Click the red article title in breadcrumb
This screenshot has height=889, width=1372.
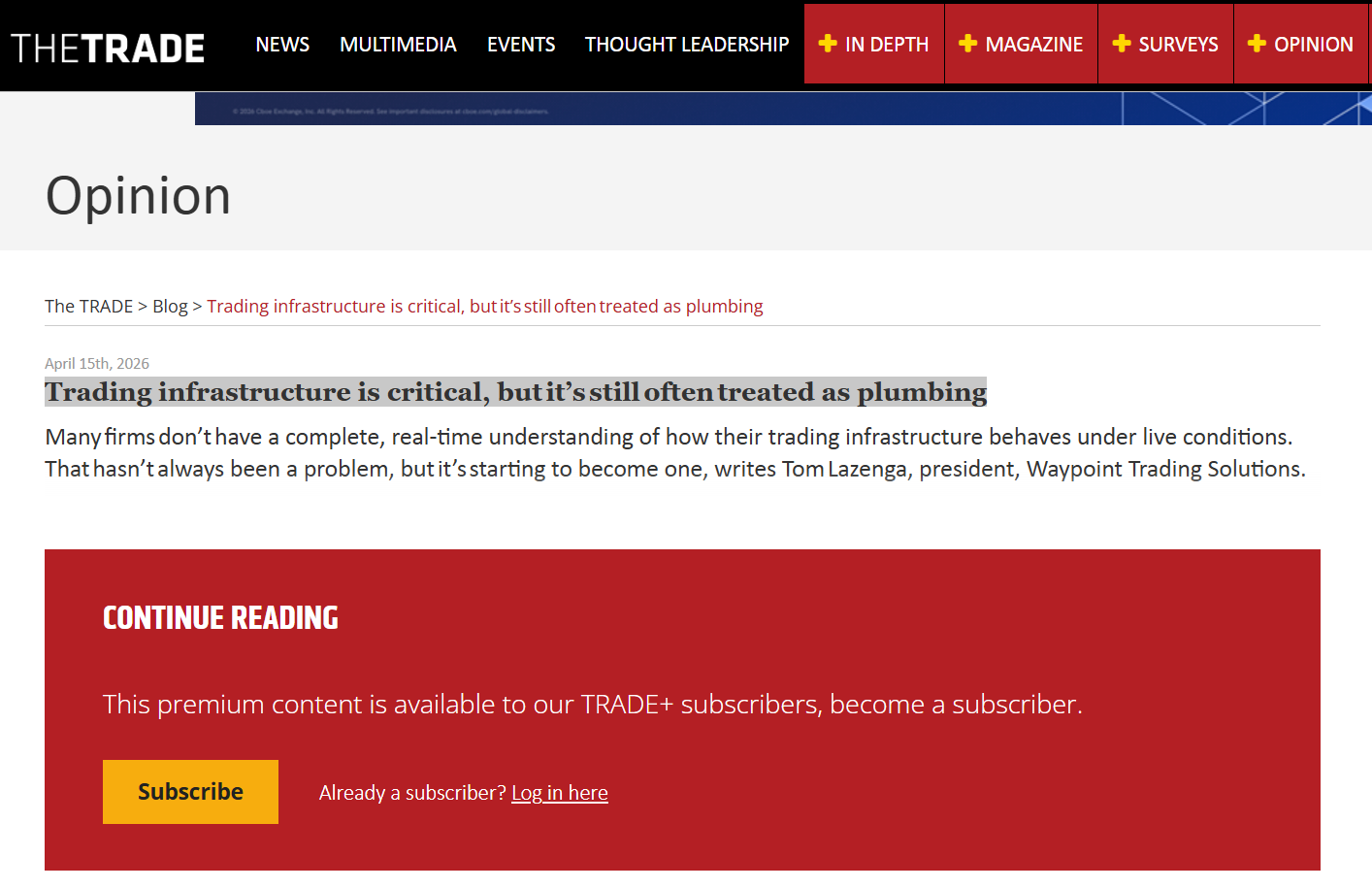pos(484,307)
